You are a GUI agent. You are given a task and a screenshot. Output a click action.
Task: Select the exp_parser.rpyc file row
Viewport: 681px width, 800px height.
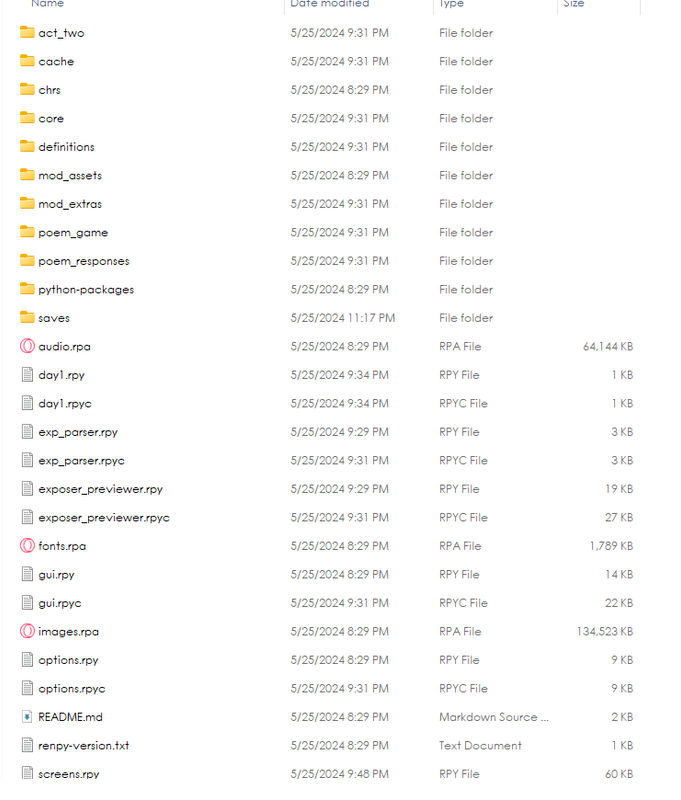click(x=326, y=461)
